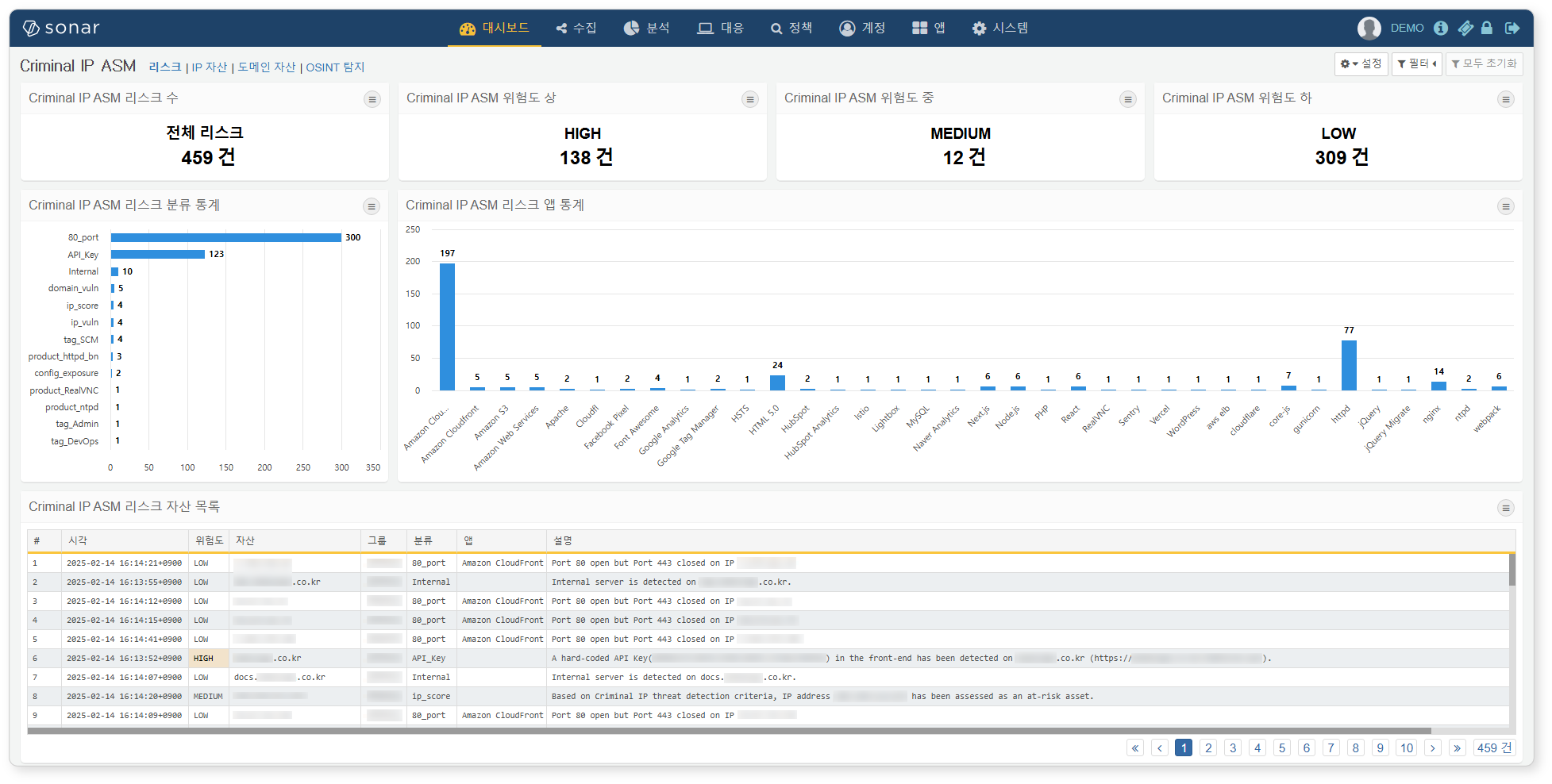Screen dimensions: 1552x784
Task: Open the 위험도 하 panel menu icon
Action: click(x=1505, y=99)
